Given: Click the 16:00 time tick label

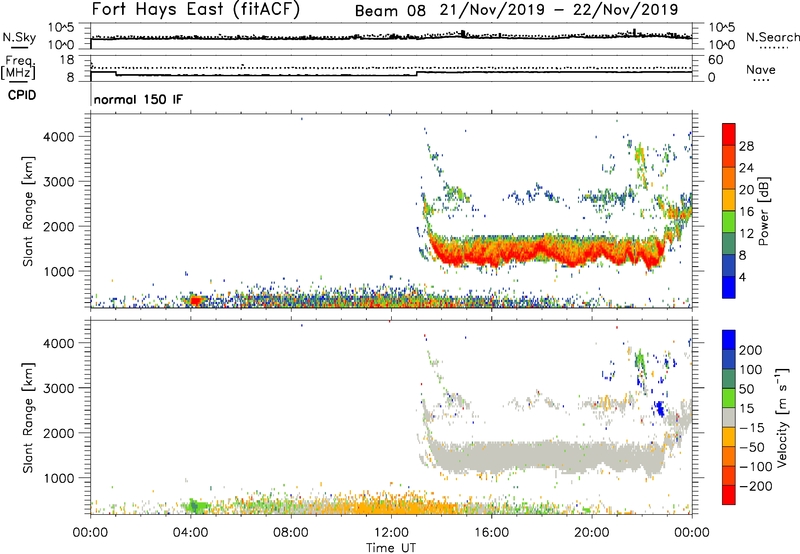Looking at the screenshot, I should tap(491, 533).
